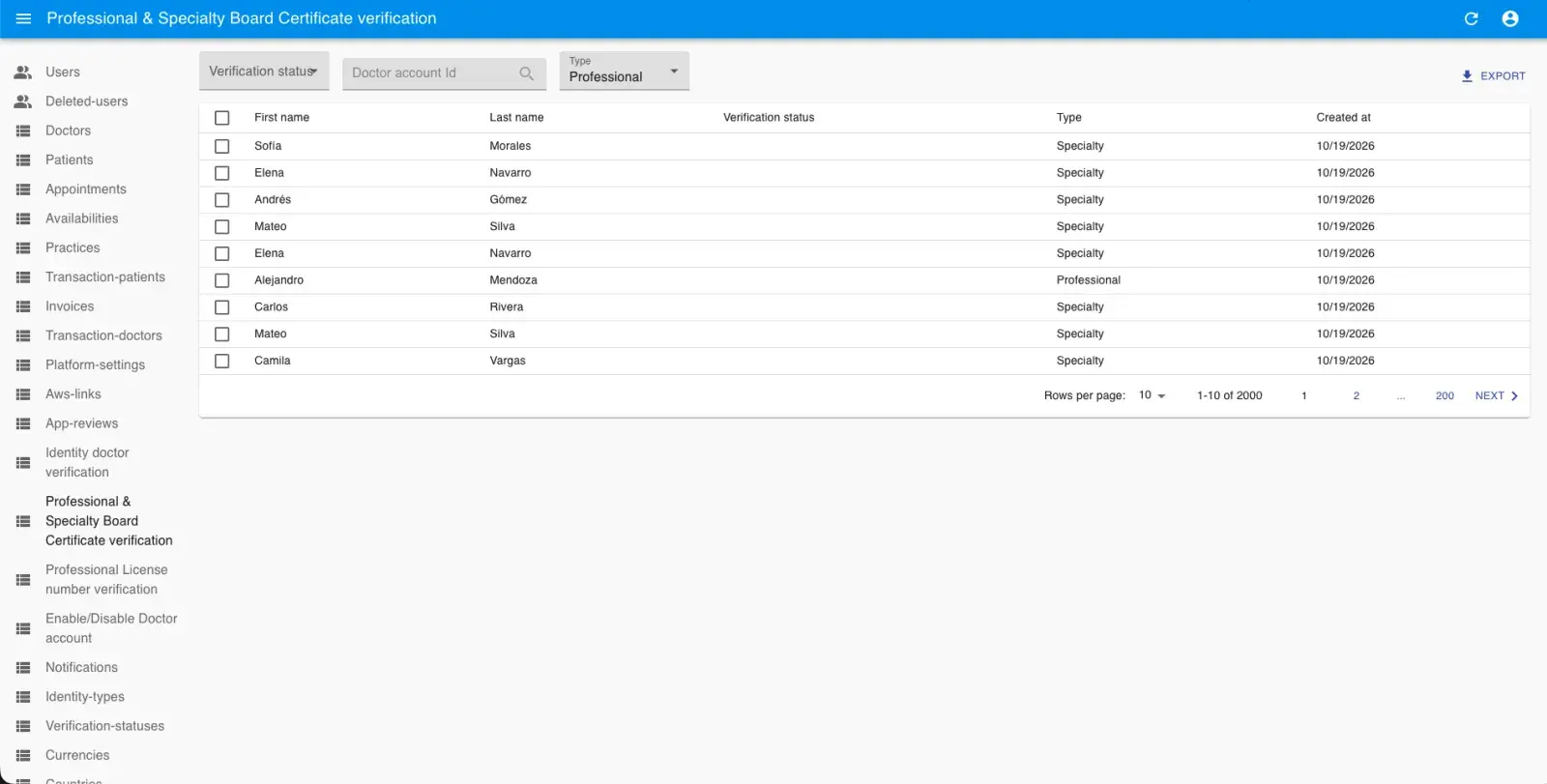
Task: Click the Doctors list icon
Action: click(x=23, y=131)
